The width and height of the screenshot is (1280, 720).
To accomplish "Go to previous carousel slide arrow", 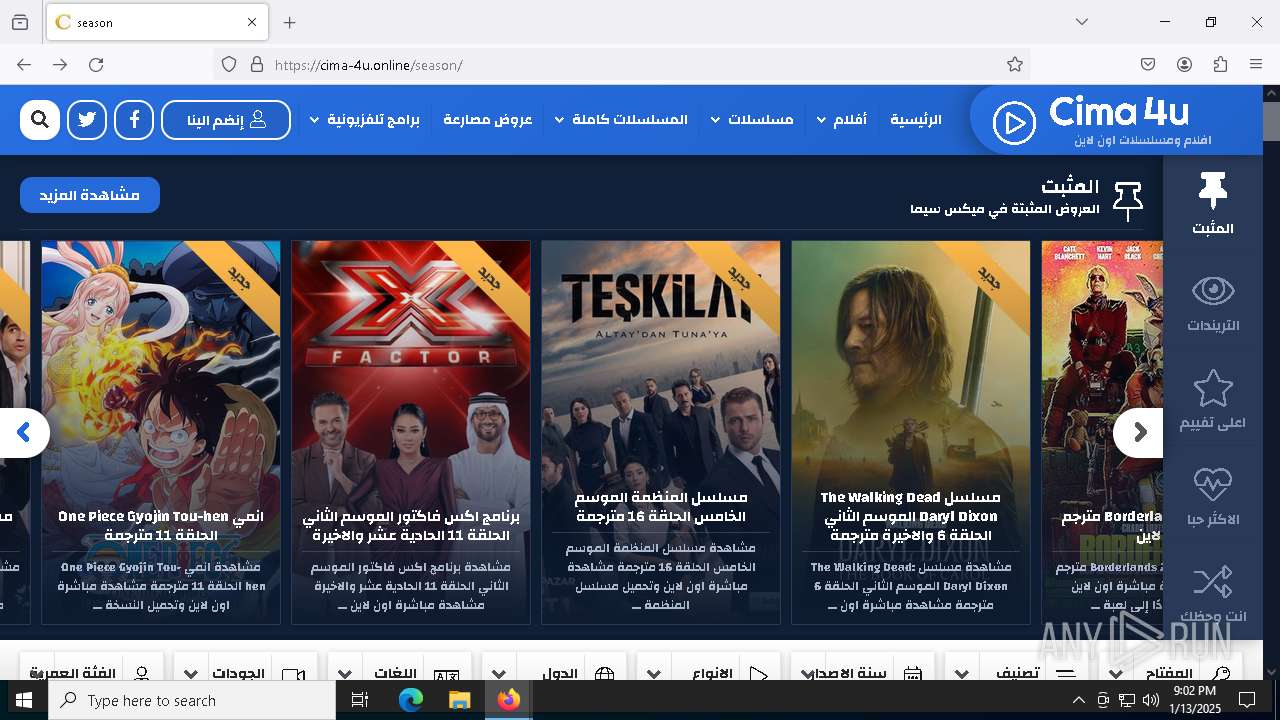I will [x=24, y=433].
